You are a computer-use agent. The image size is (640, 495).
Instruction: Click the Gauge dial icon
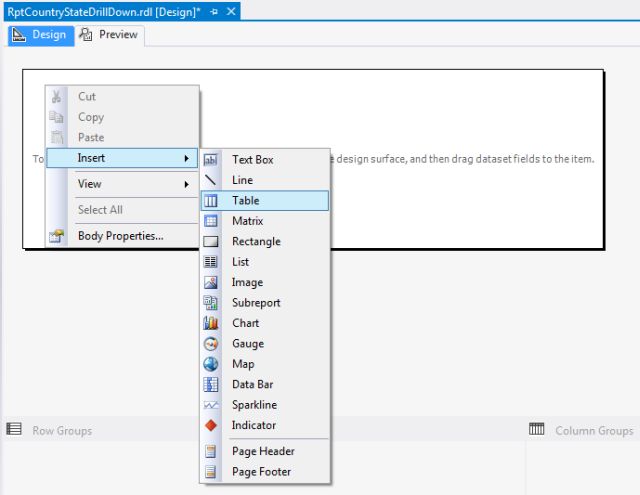(211, 344)
